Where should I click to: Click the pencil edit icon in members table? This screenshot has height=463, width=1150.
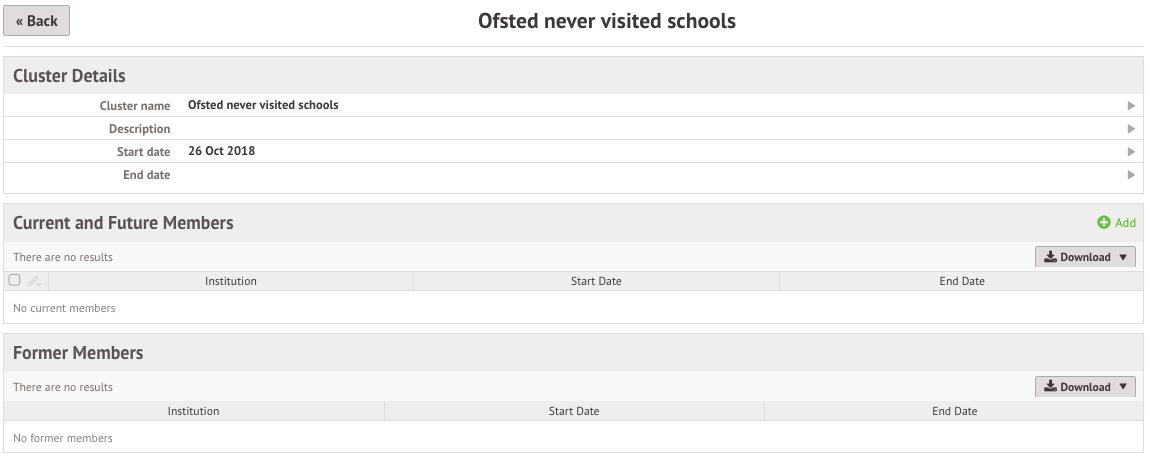34,281
